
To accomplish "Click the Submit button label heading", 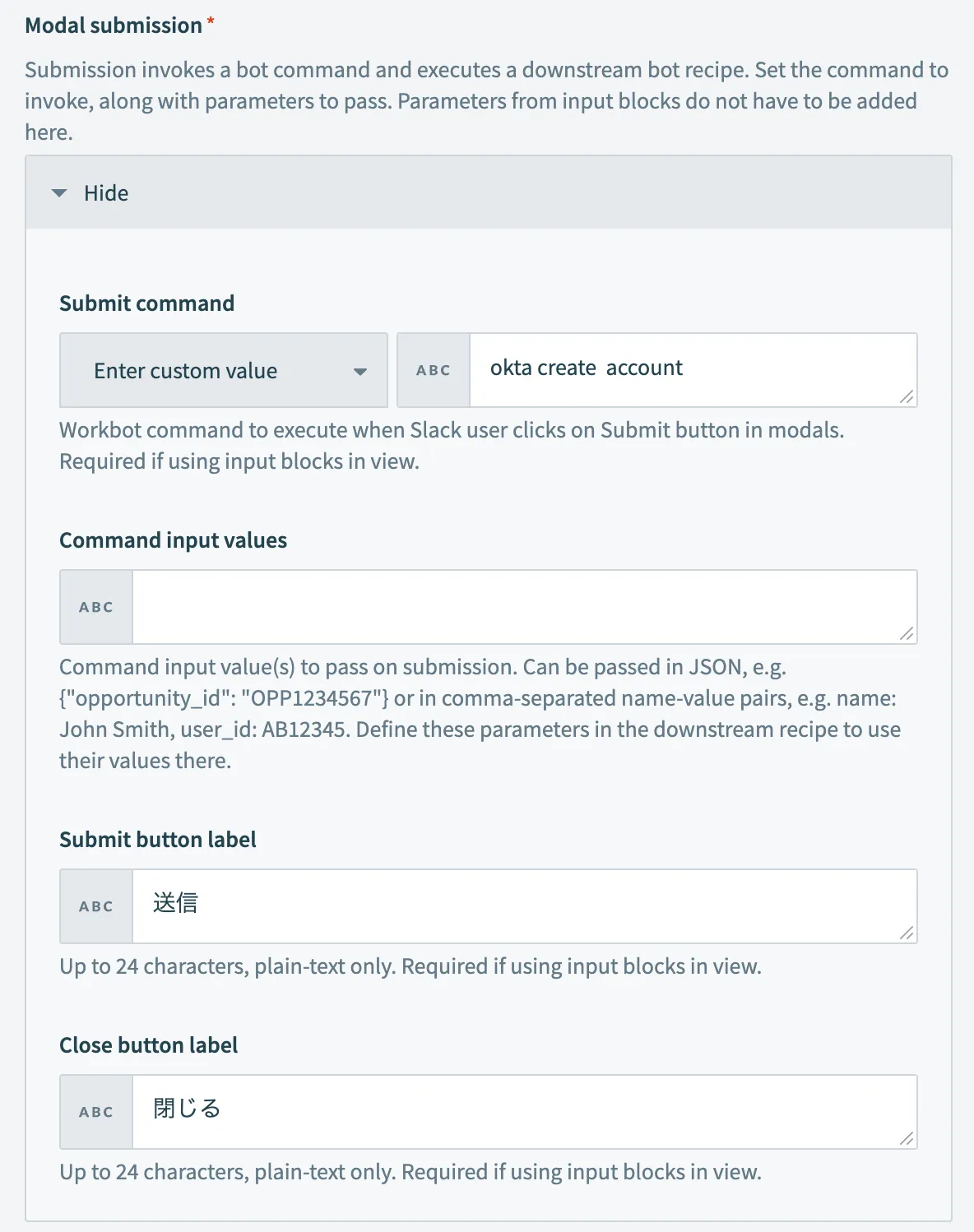I will [x=158, y=840].
